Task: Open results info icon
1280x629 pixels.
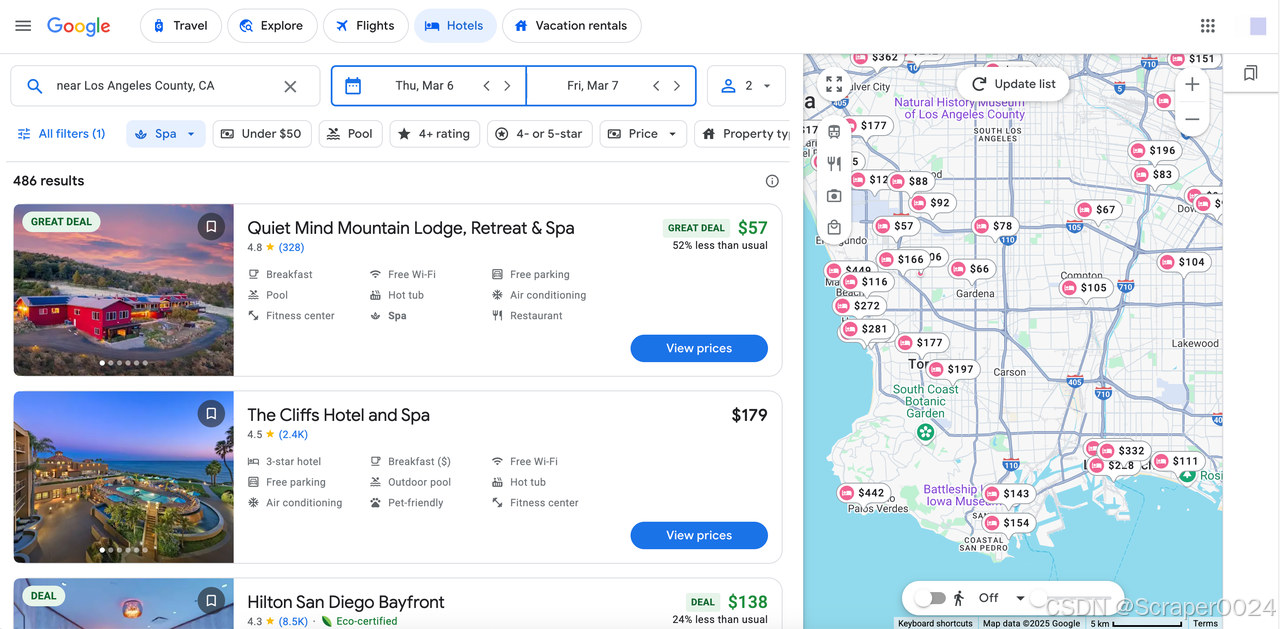Action: pos(772,181)
